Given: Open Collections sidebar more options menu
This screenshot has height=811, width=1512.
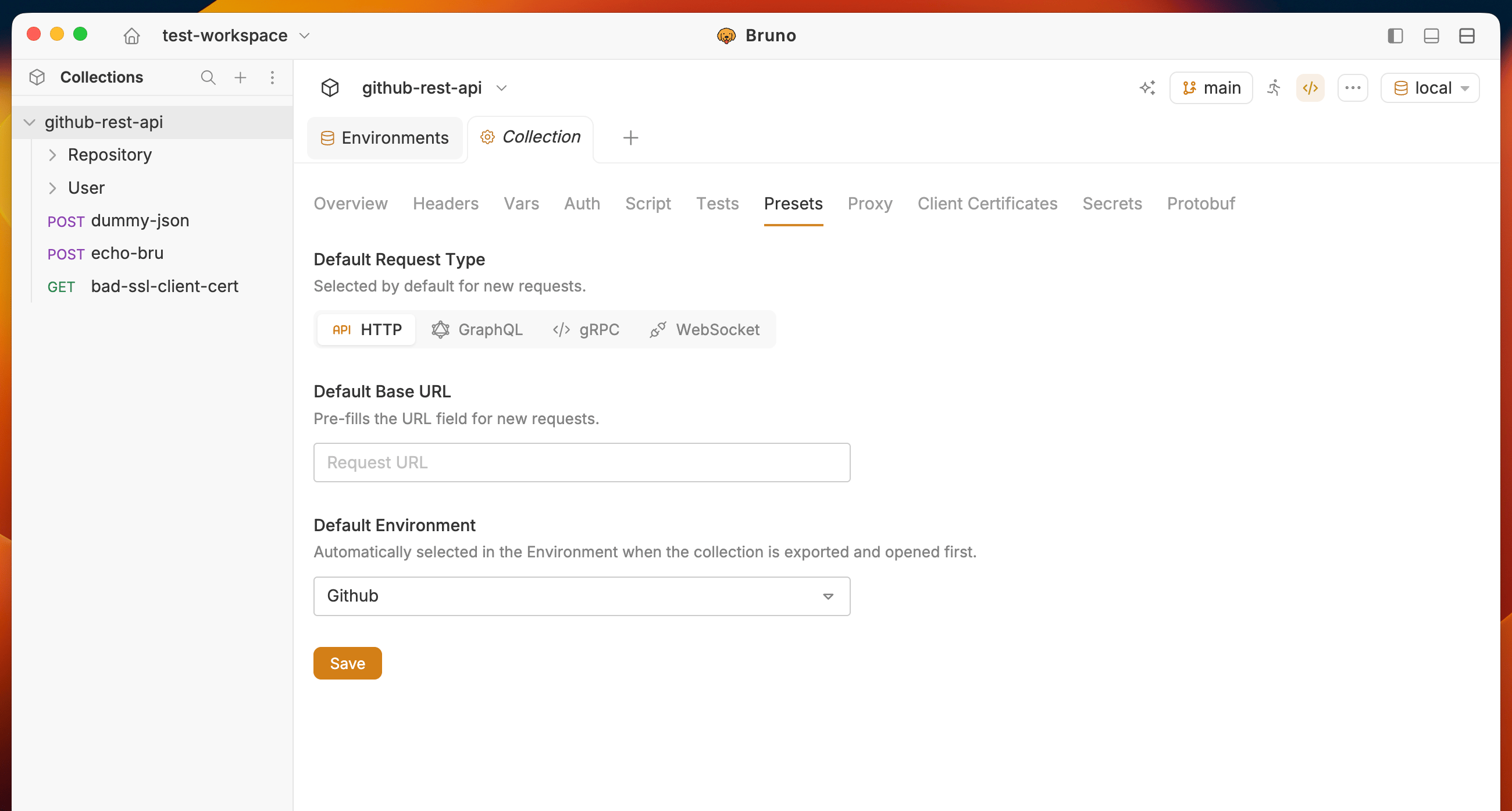Looking at the screenshot, I should coord(272,77).
